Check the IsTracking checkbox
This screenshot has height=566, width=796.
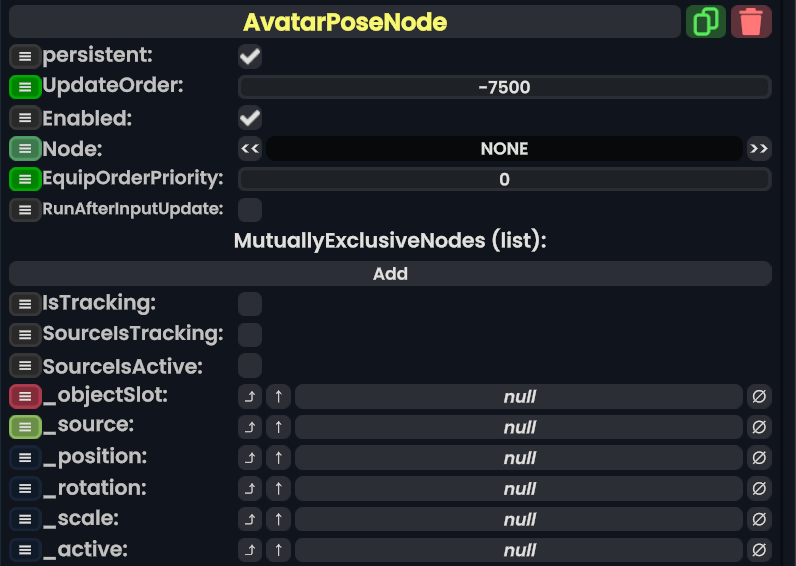point(250,304)
